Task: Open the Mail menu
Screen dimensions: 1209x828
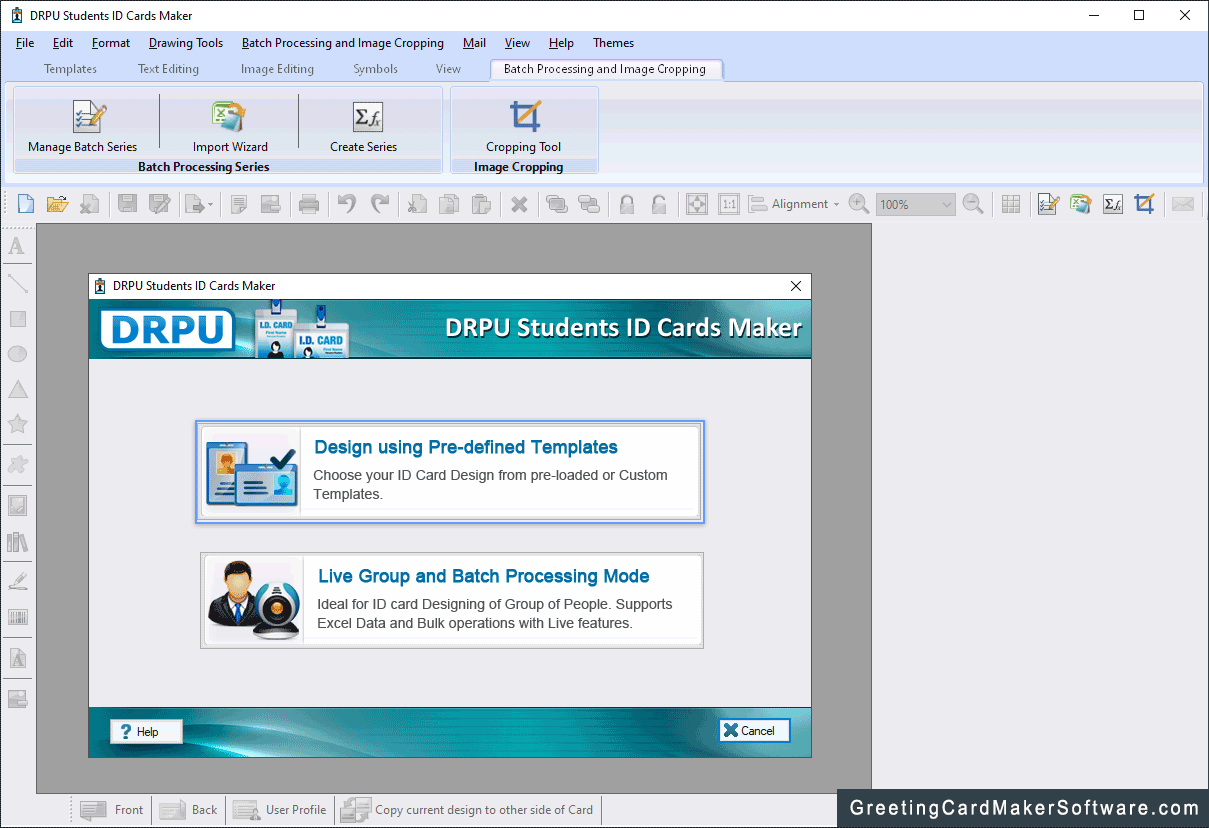Action: click(x=474, y=43)
